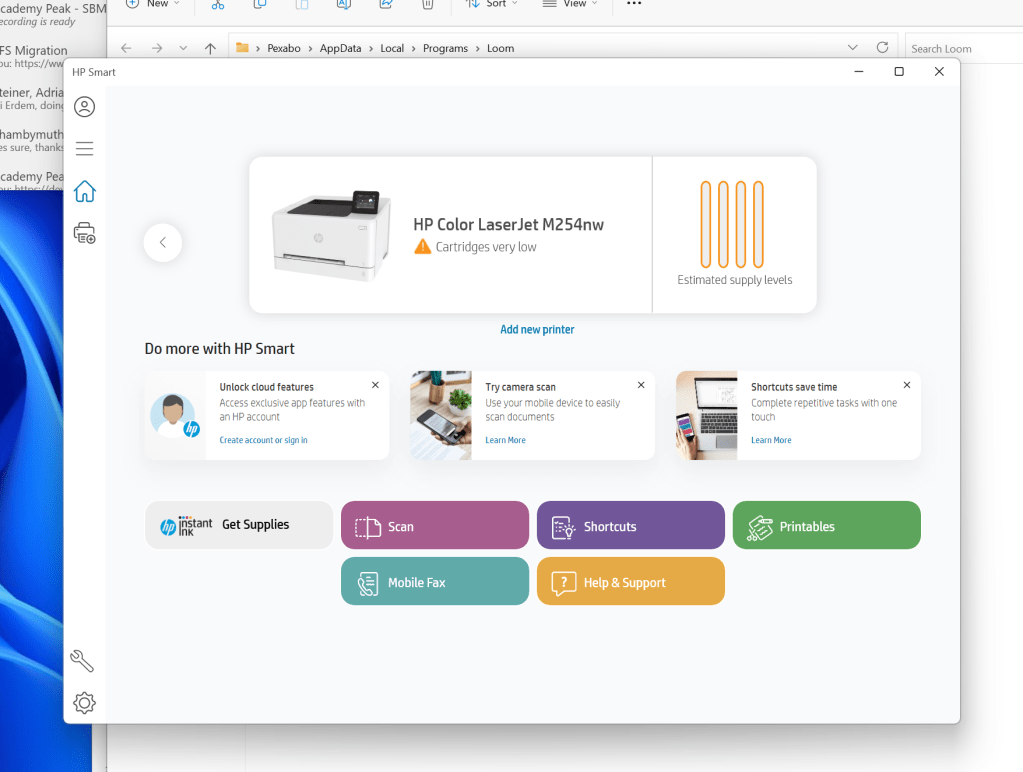1023x772 pixels.
Task: Maximize the HP Smart window
Action: (x=899, y=72)
